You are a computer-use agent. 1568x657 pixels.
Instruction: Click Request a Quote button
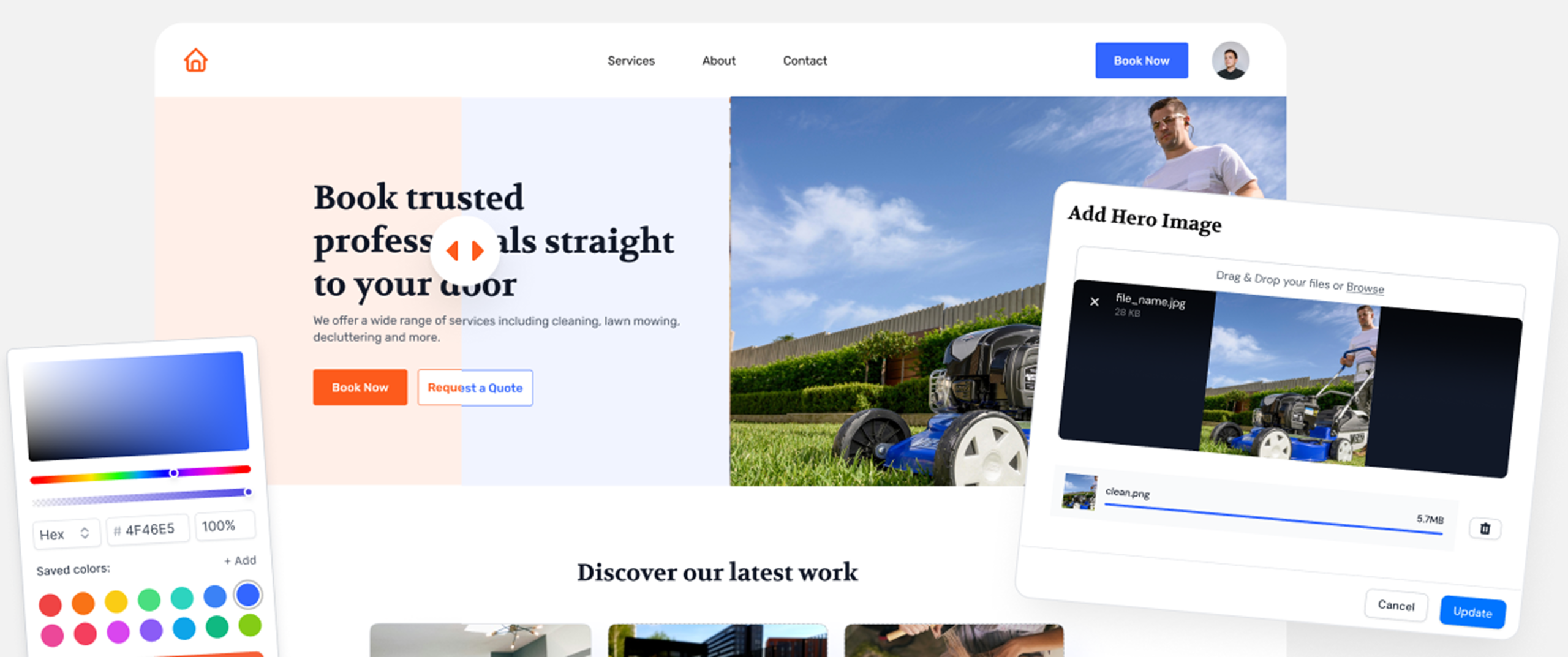pos(475,388)
